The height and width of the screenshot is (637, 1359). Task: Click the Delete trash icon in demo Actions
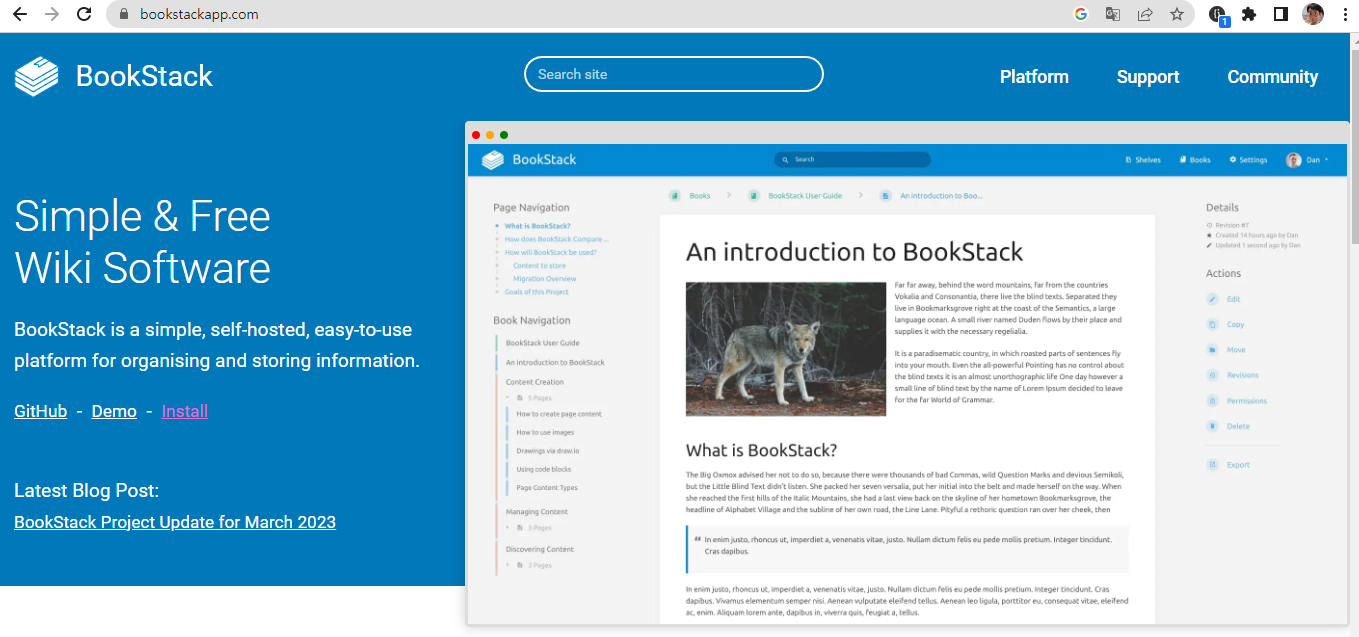pos(1213,426)
